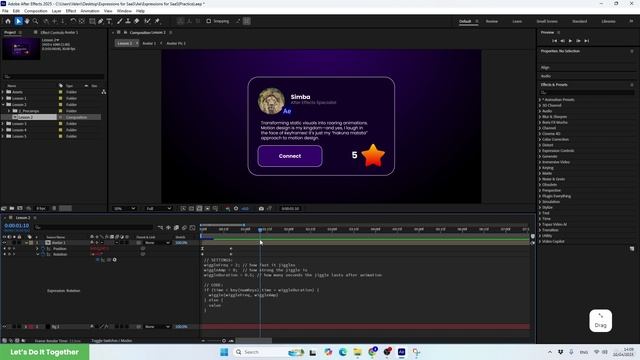
Task: Play the preview
Action: click(570, 41)
